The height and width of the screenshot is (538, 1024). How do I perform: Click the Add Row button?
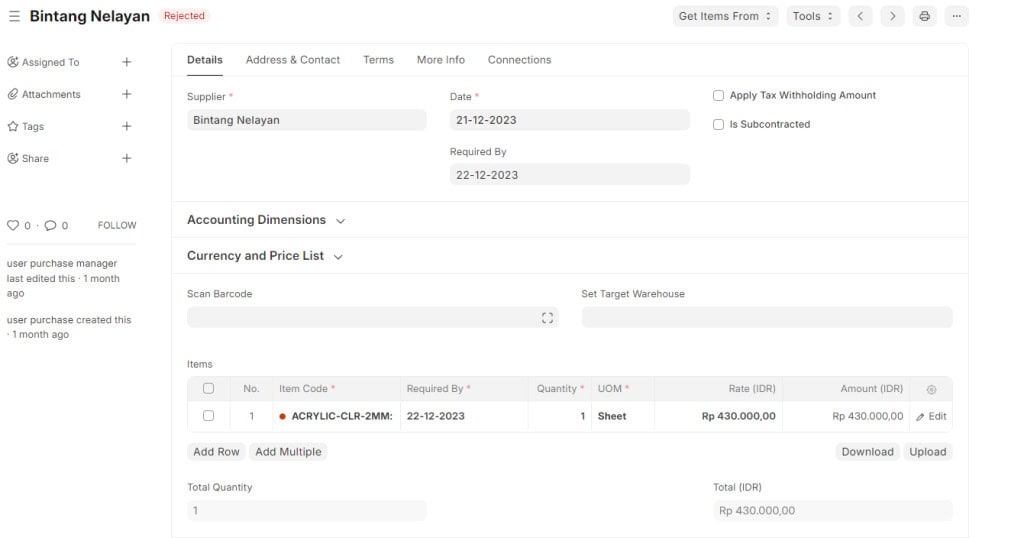[216, 452]
